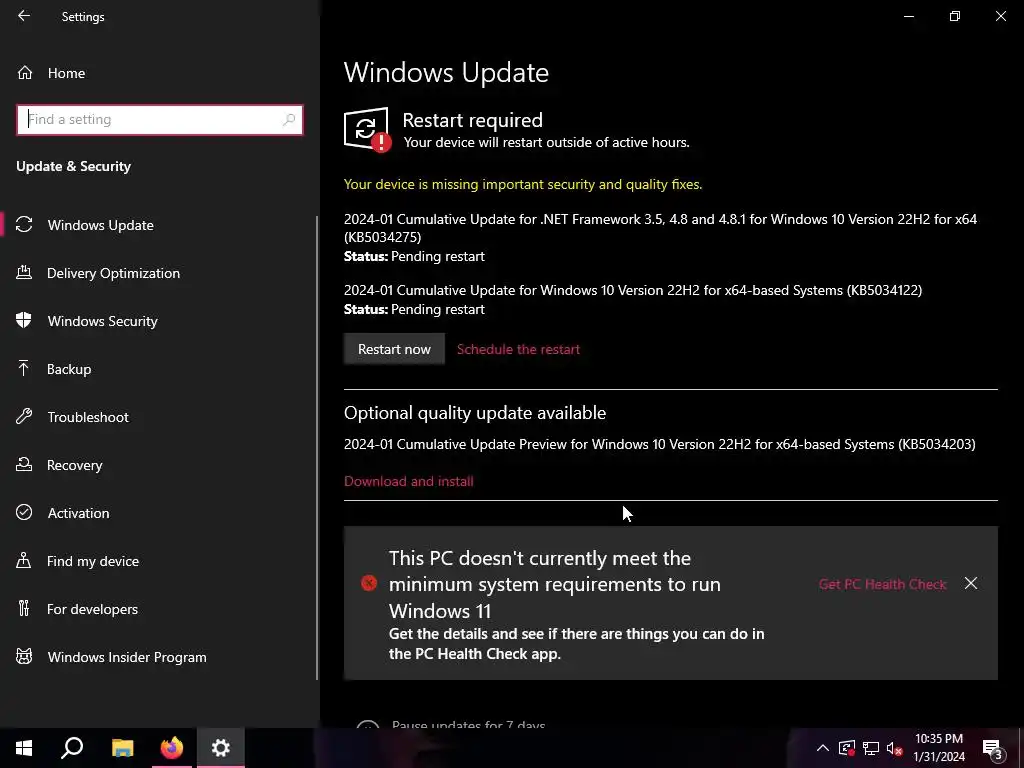The height and width of the screenshot is (768, 1024).
Task: Launch Firefox from the taskbar
Action: click(172, 748)
